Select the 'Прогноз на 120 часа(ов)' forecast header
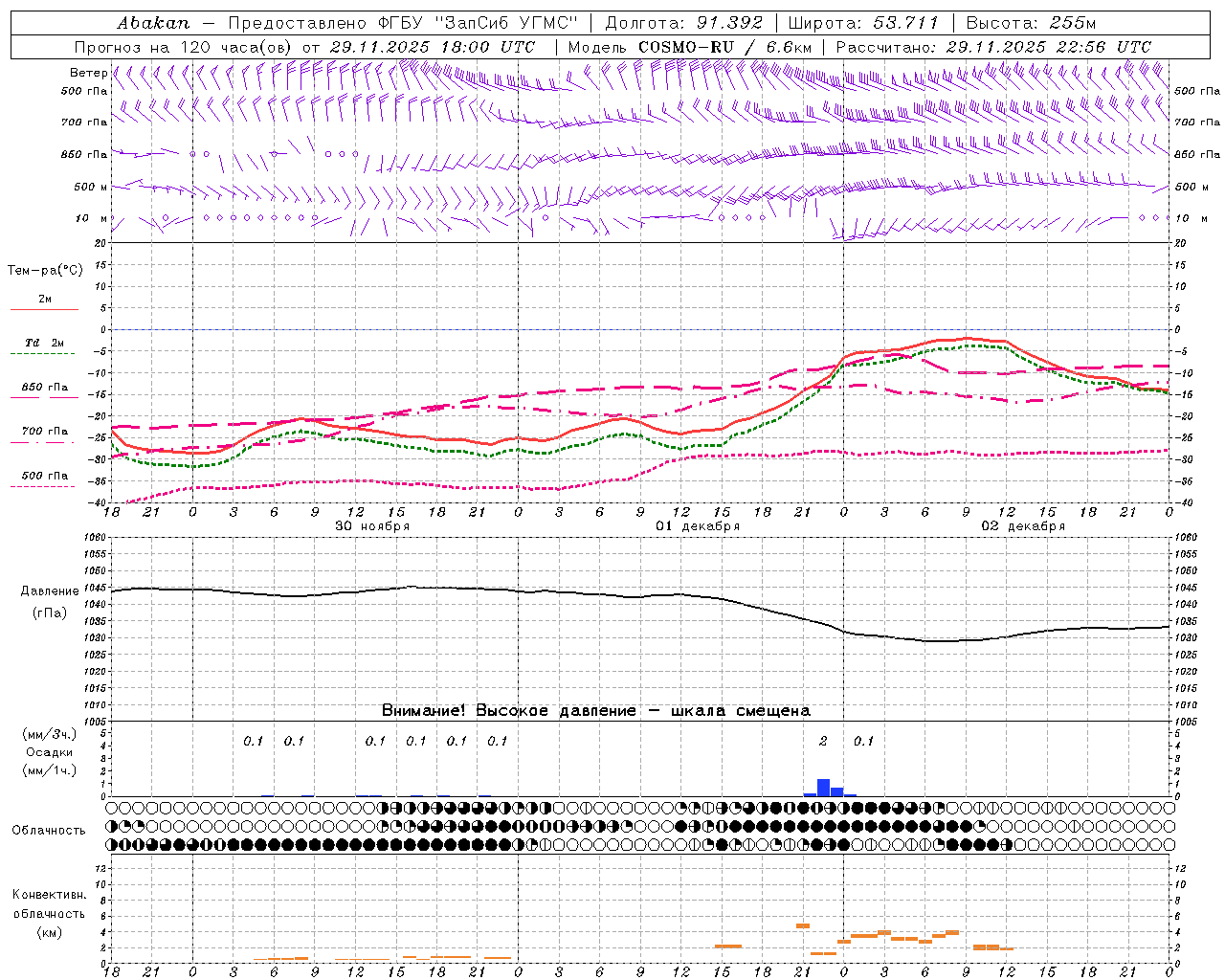The width and height of the screenshot is (1225, 980). point(184,46)
